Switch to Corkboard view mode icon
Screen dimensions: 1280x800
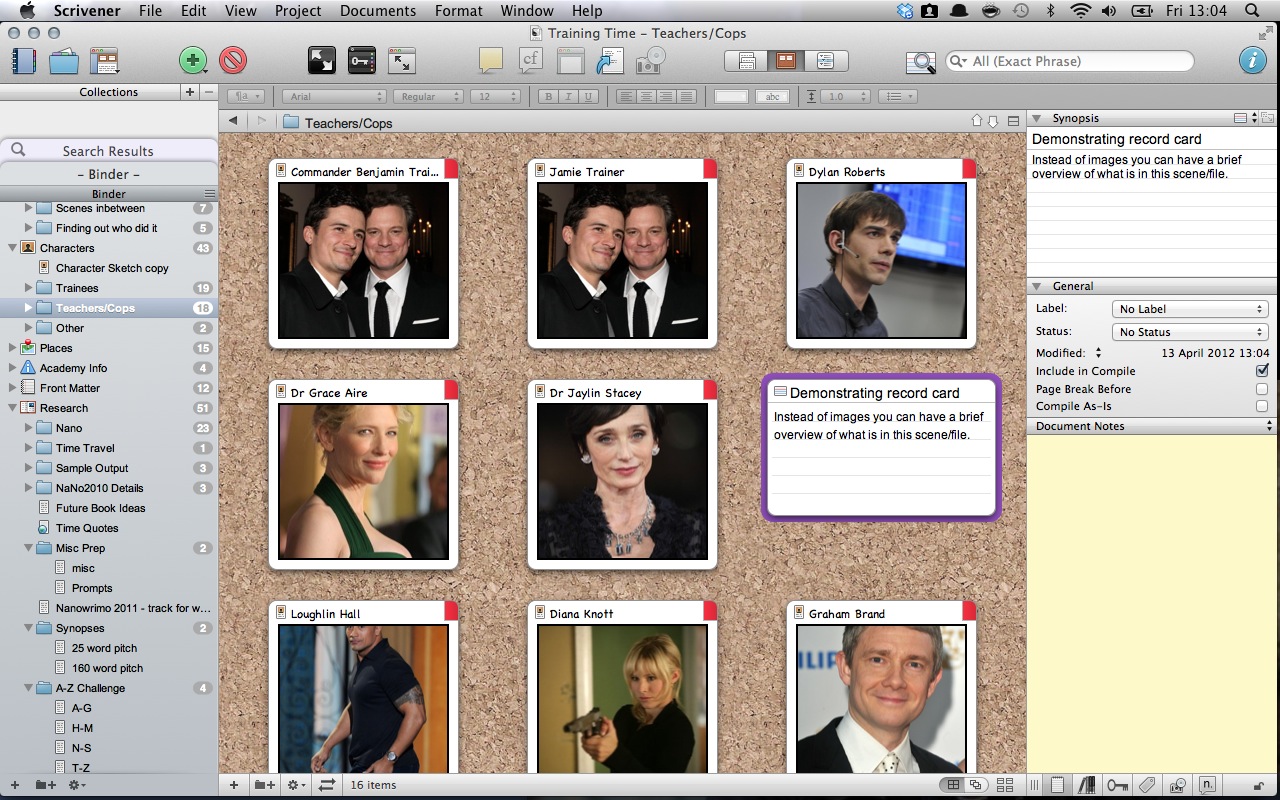(x=786, y=61)
